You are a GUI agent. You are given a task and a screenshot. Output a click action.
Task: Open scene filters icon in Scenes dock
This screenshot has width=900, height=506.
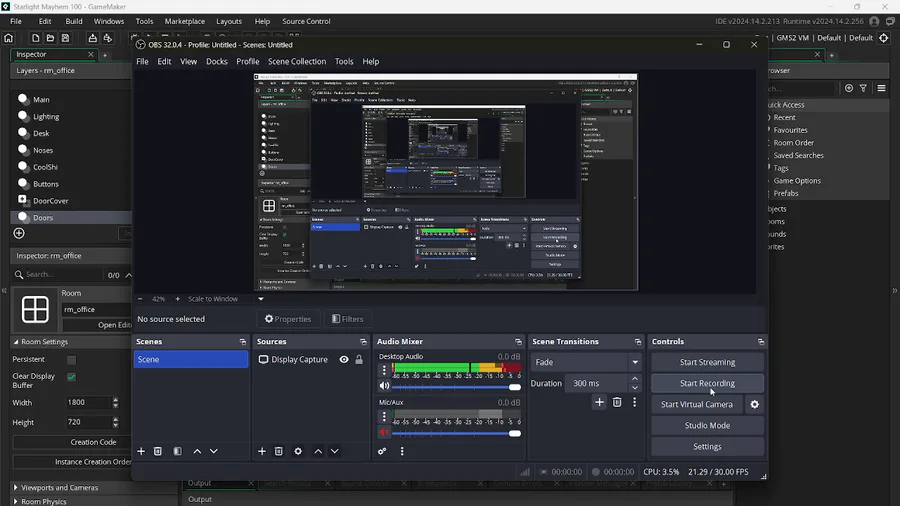(177, 451)
